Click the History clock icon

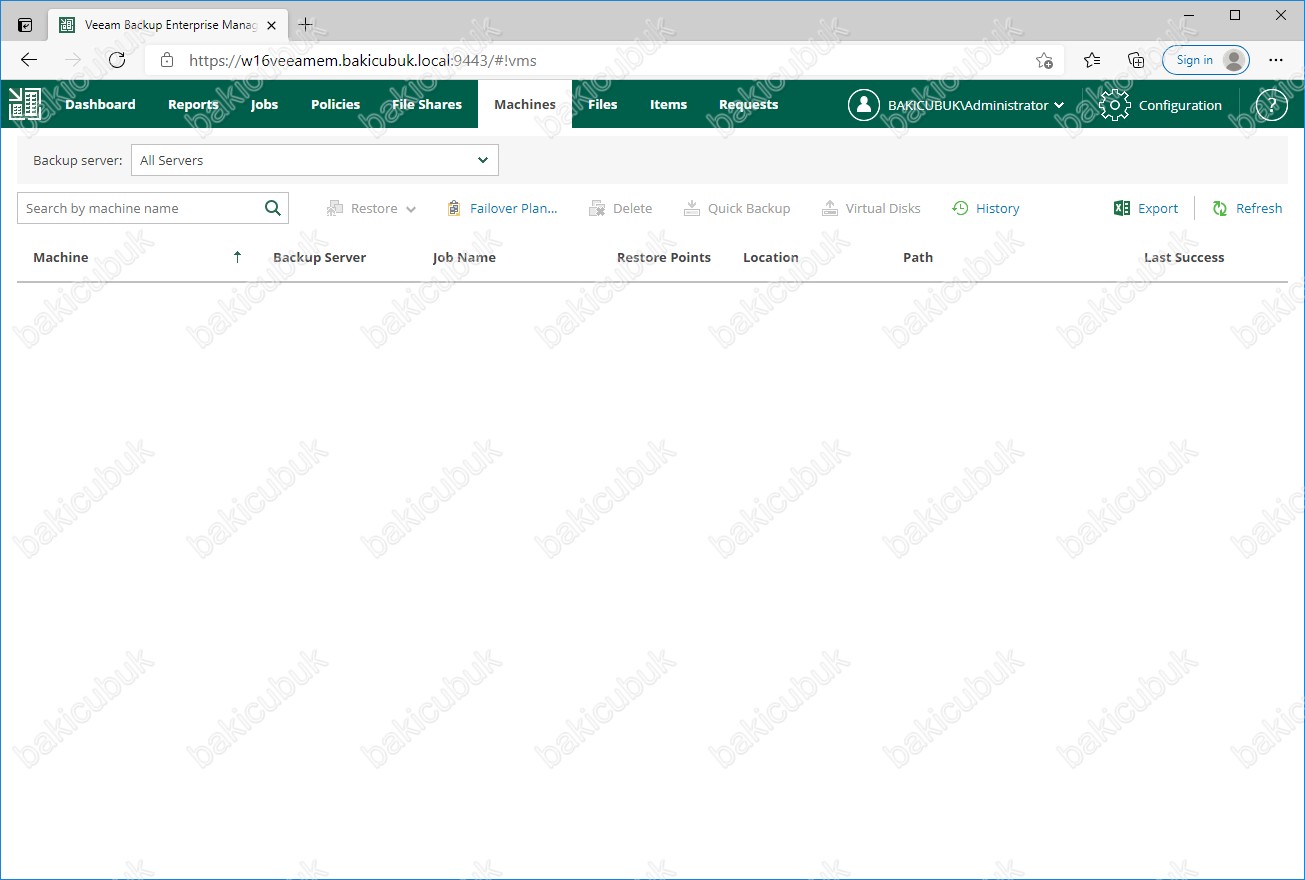click(x=960, y=208)
